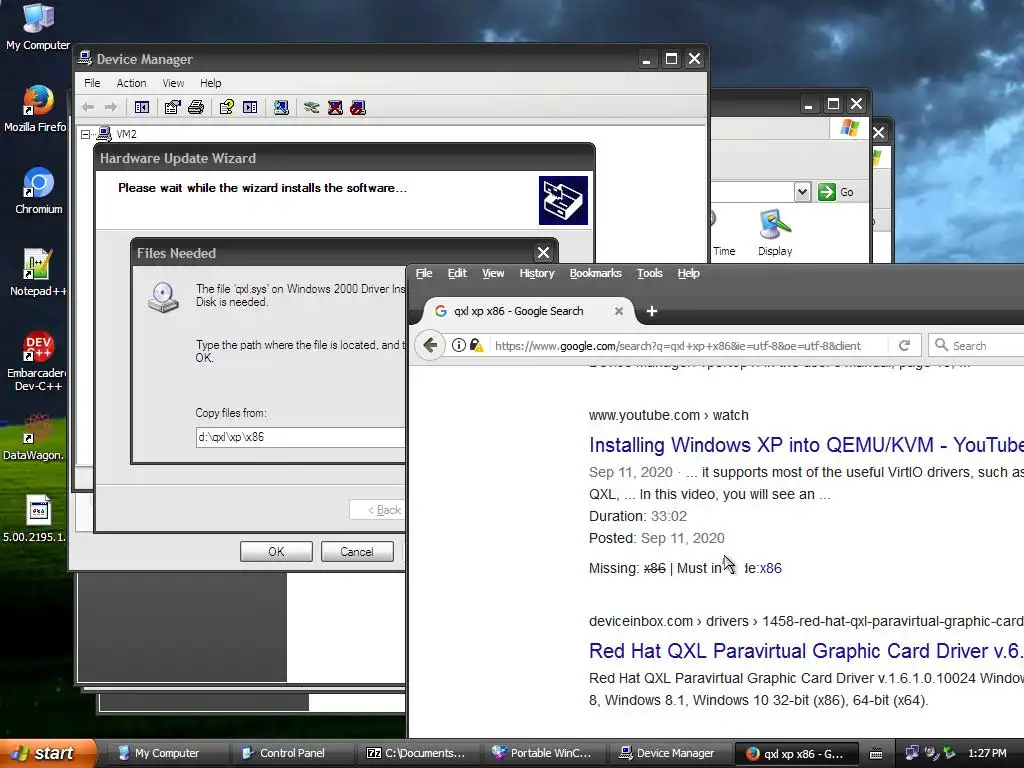
Task: Click the network connection tray icon
Action: [912, 753]
